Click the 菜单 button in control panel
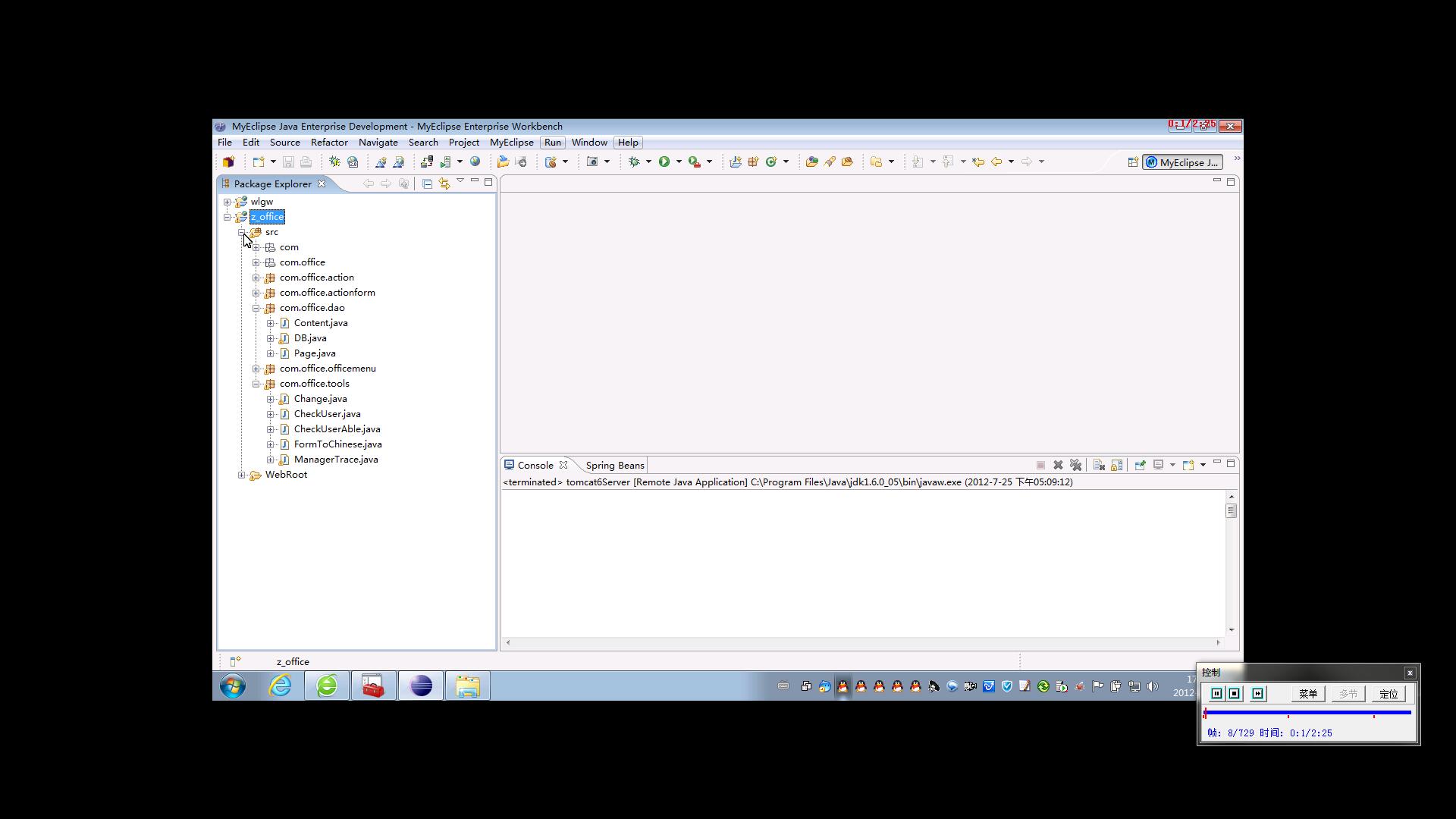Image resolution: width=1456 pixels, height=819 pixels. pyautogui.click(x=1307, y=694)
